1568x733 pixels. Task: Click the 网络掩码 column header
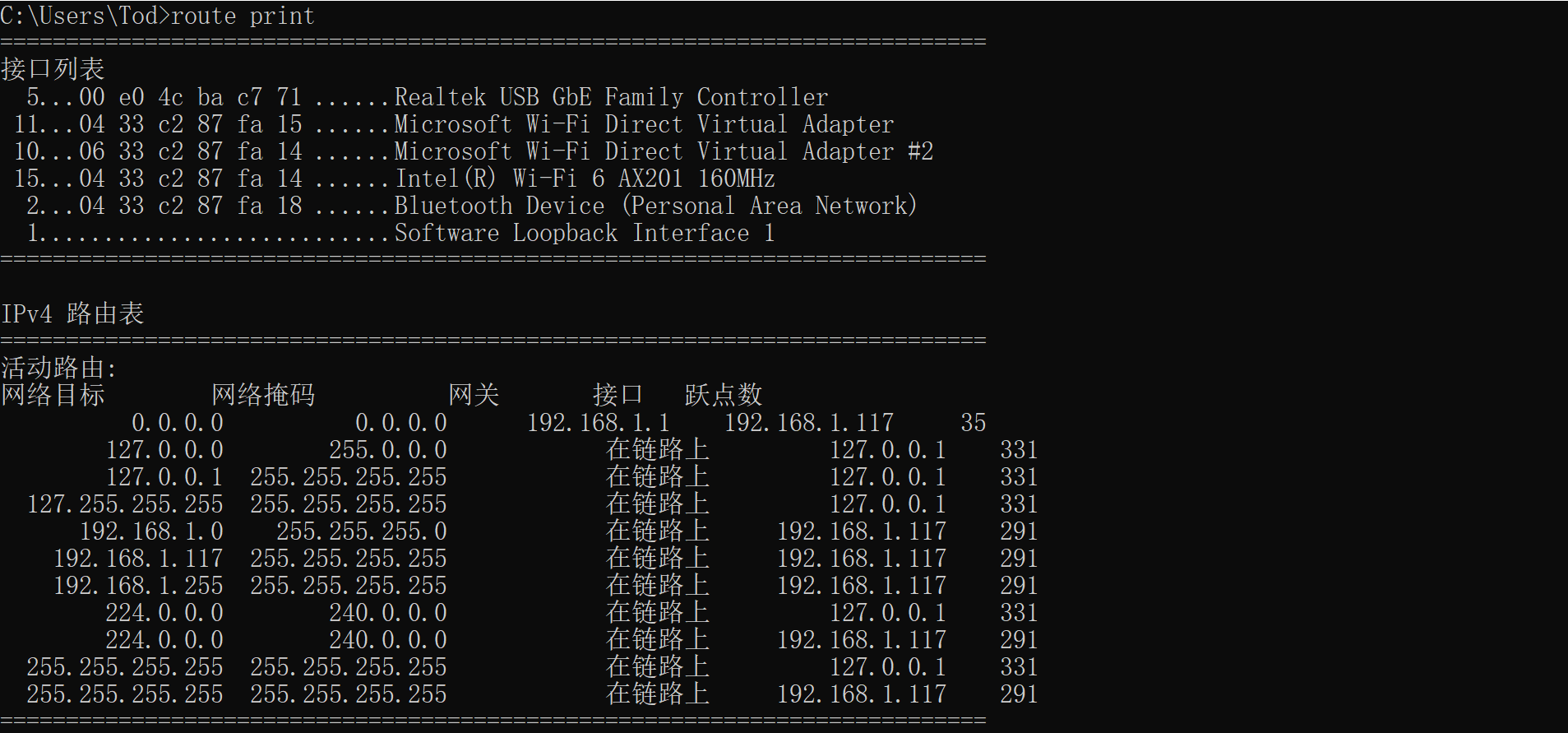263,395
